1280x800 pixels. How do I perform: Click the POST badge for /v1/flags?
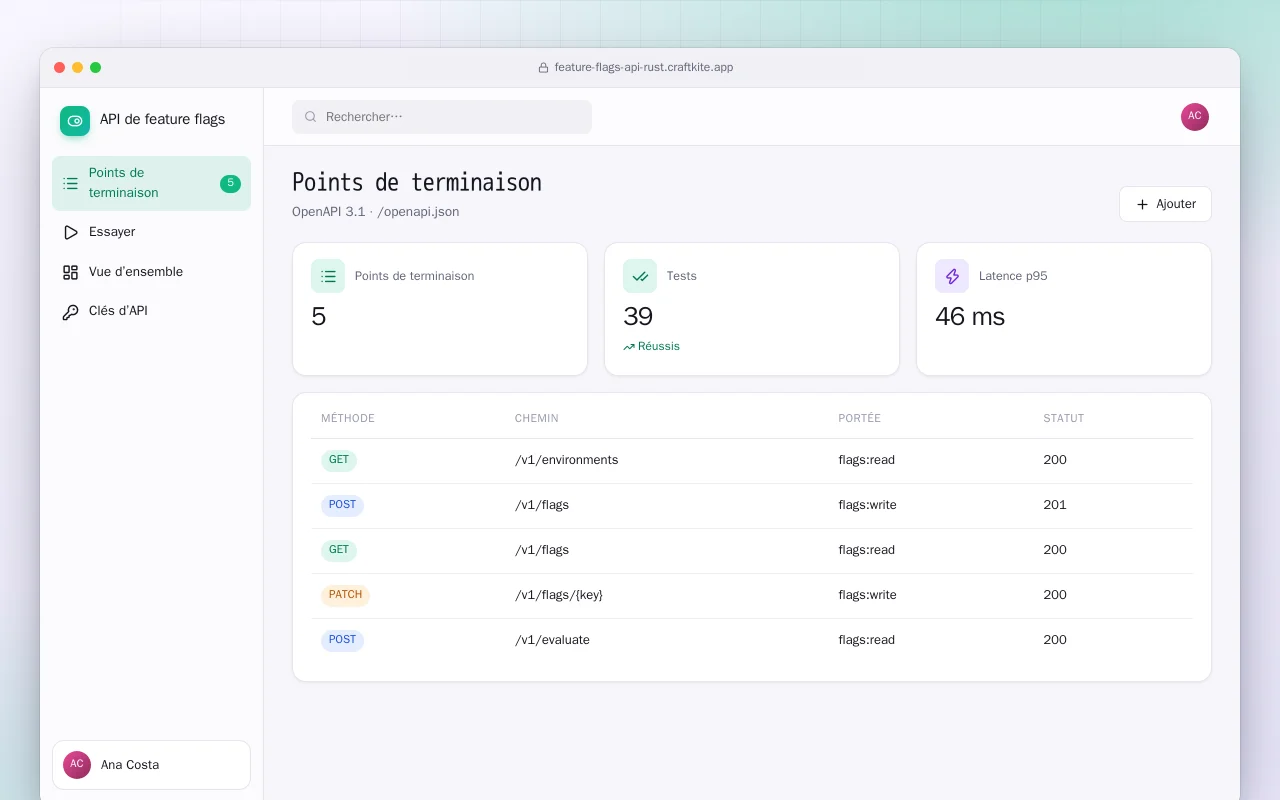point(342,506)
